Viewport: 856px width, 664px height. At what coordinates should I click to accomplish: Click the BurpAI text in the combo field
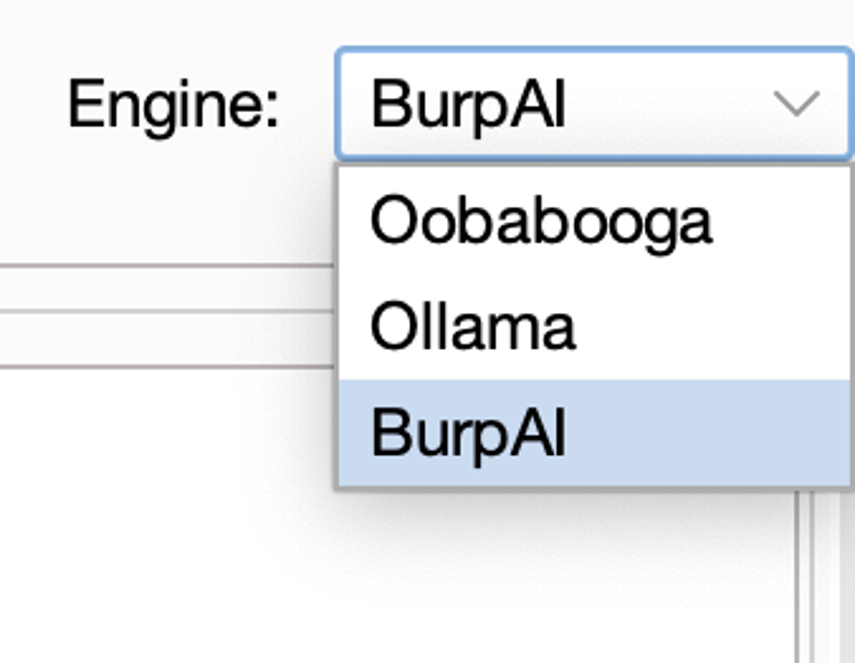[468, 104]
